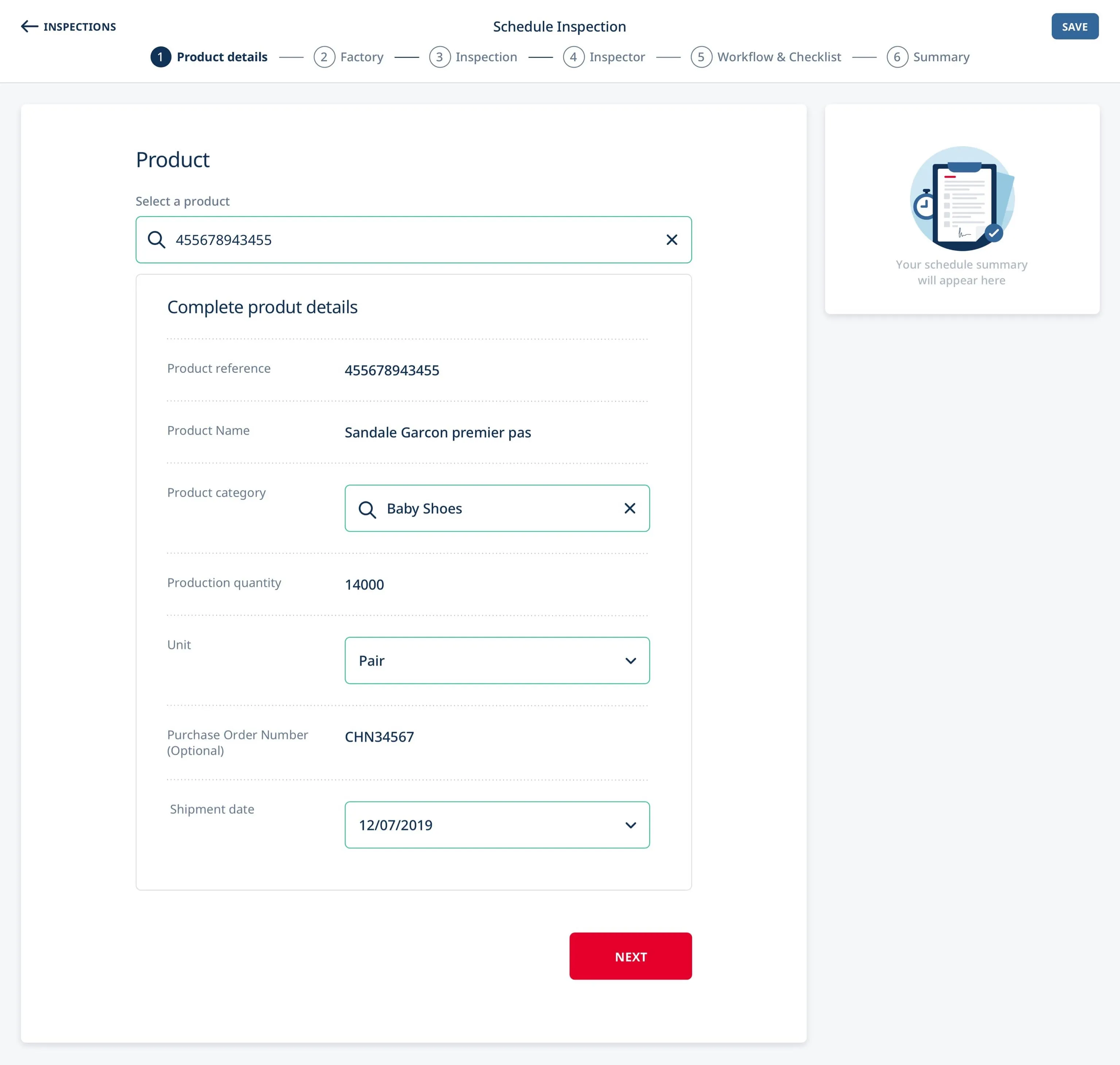Click search icon in category field
Screen dimensions: 1120x1065
pyautogui.click(x=367, y=509)
